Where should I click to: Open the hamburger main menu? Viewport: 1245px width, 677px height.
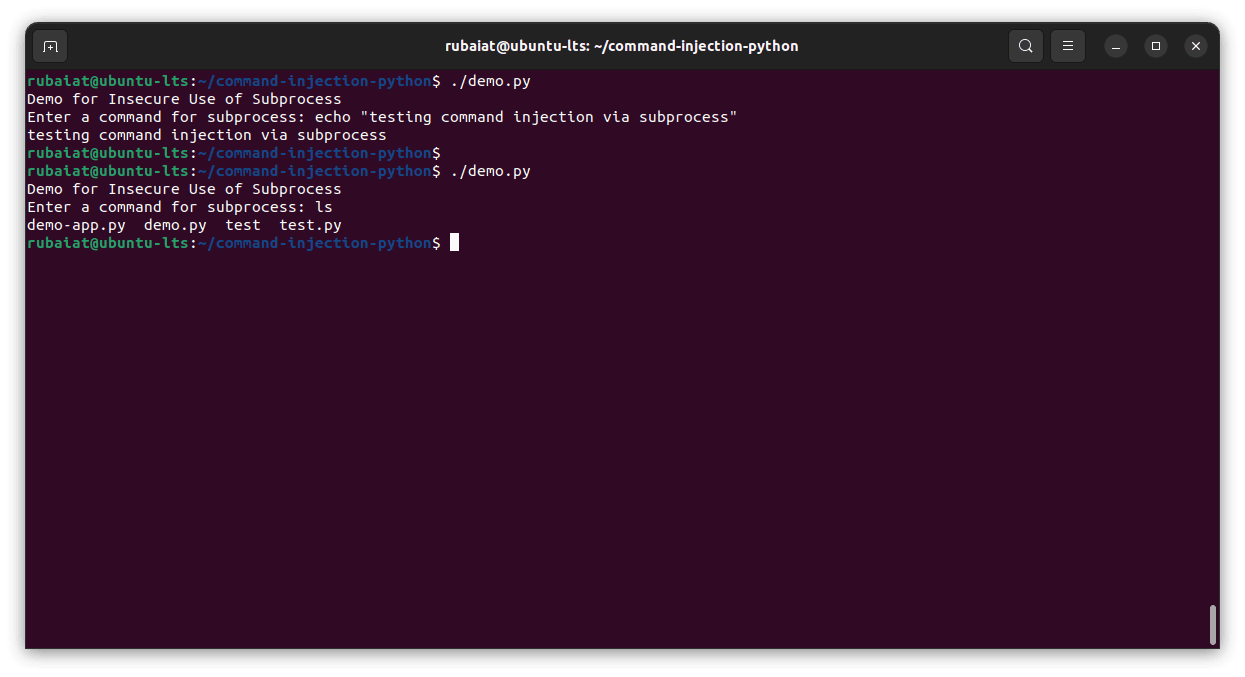click(1068, 46)
